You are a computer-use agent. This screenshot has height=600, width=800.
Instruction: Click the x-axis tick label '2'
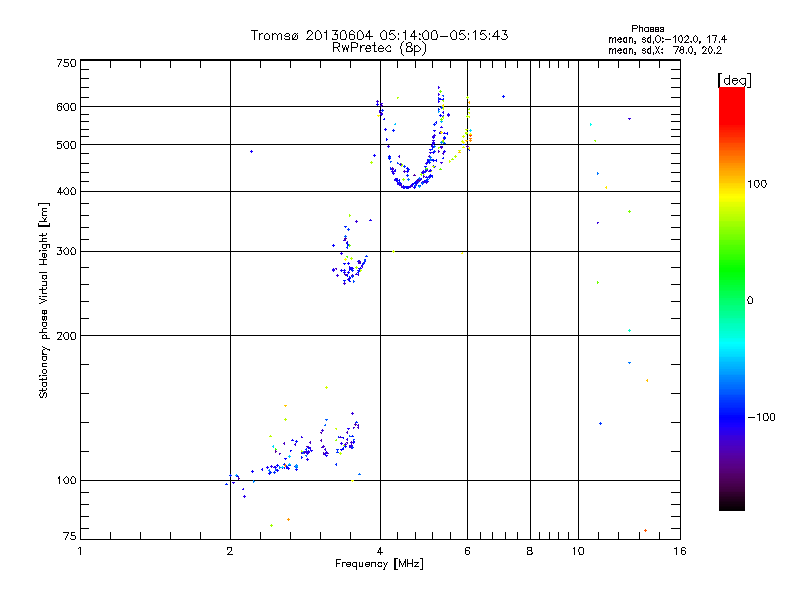(230, 551)
